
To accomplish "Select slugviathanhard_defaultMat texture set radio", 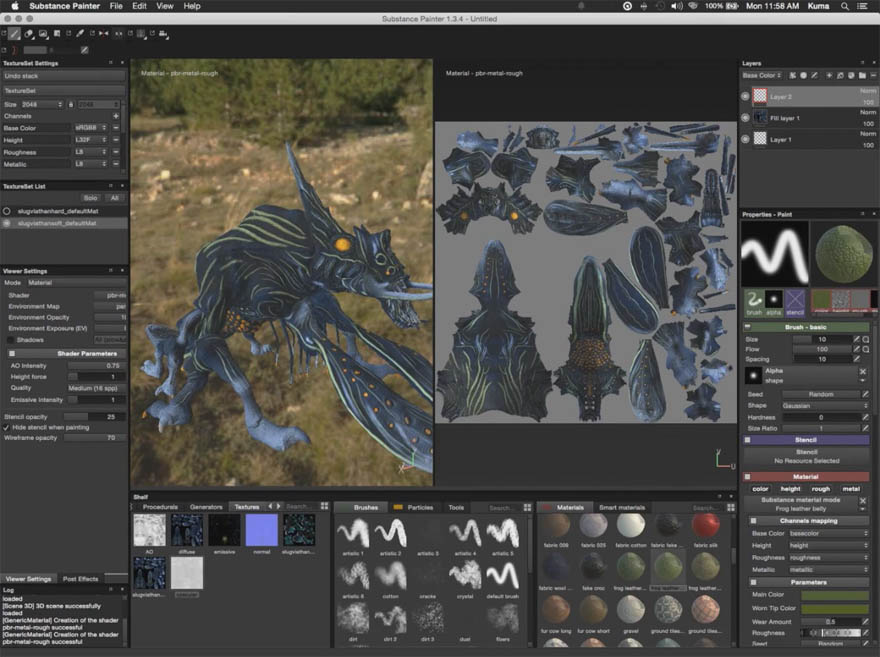I will pyautogui.click(x=7, y=212).
